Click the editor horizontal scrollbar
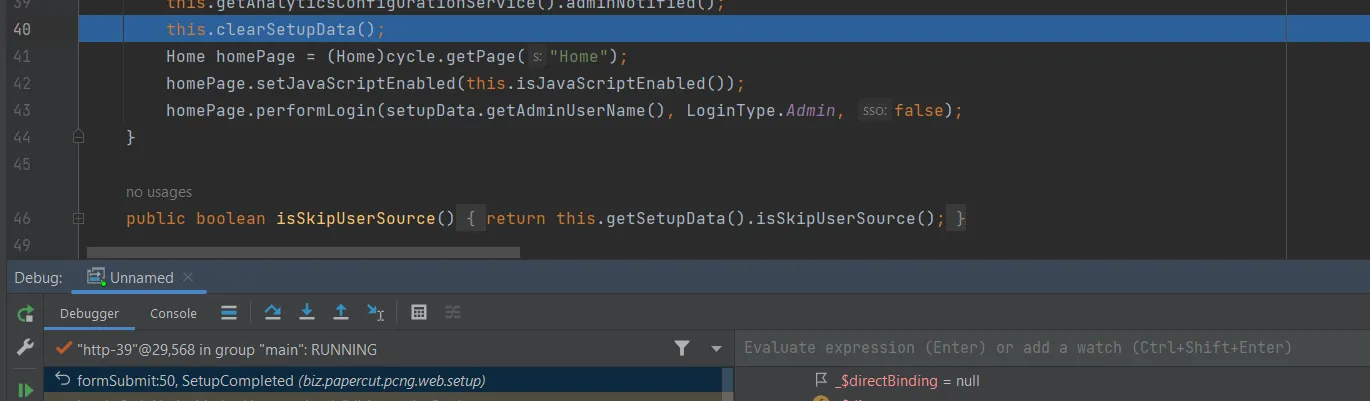Image resolution: width=1370 pixels, height=401 pixels. click(x=303, y=253)
